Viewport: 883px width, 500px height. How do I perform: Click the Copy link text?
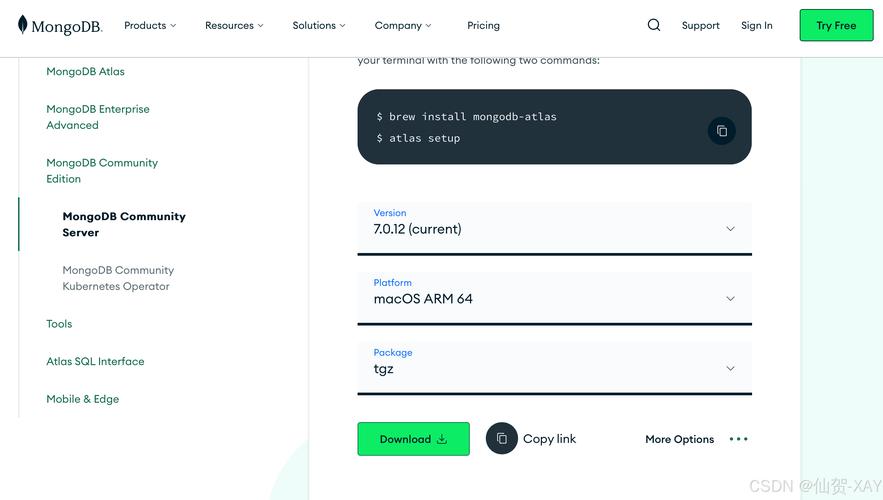[549, 439]
